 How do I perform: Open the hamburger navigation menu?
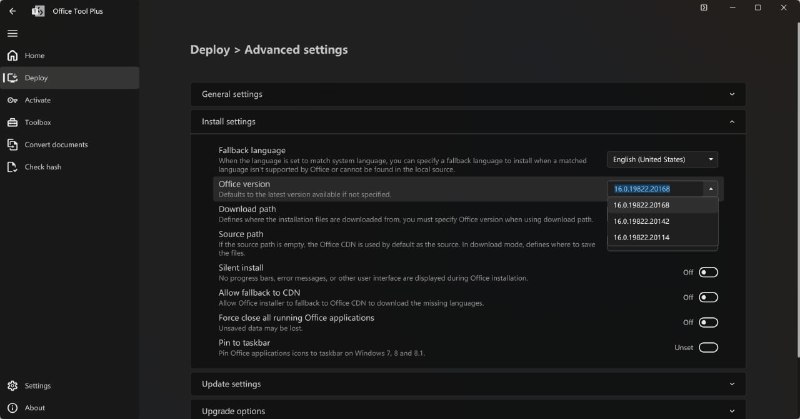[13, 34]
